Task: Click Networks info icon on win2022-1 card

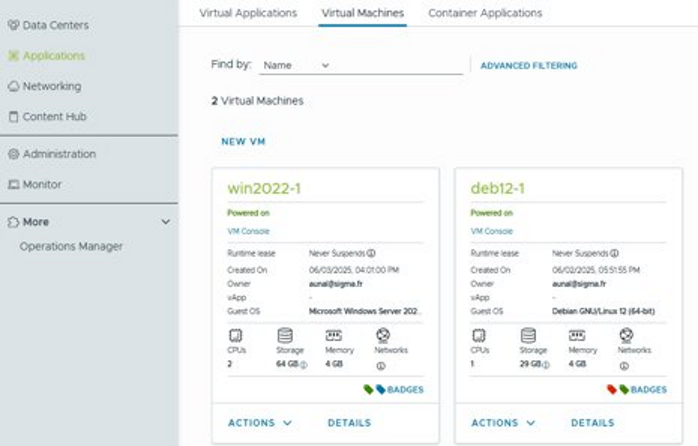Action: click(380, 365)
